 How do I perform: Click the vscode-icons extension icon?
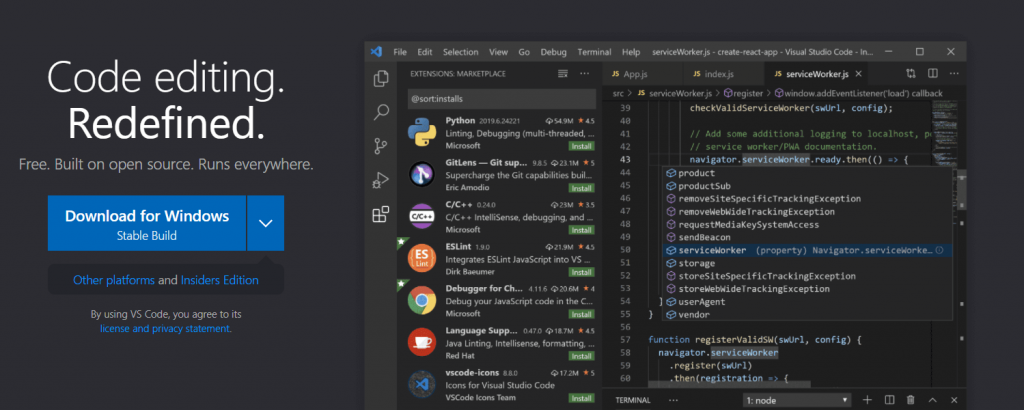pos(422,385)
